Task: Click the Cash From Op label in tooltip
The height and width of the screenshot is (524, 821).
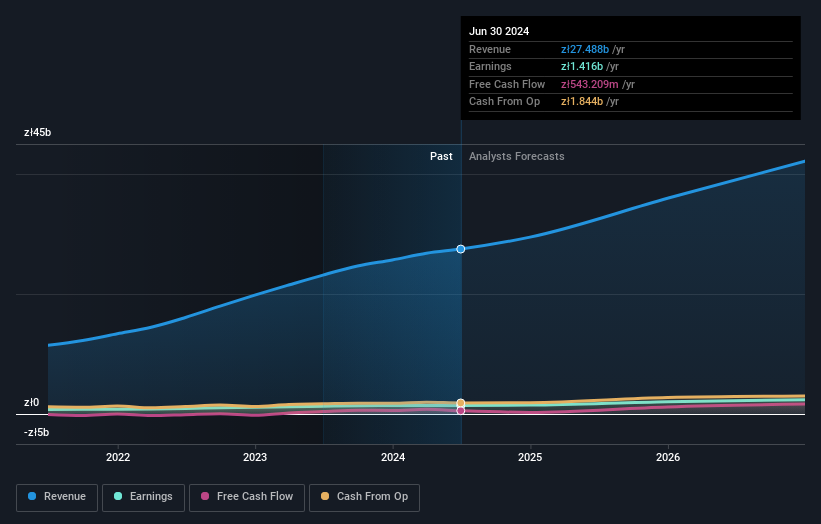Action: point(504,102)
